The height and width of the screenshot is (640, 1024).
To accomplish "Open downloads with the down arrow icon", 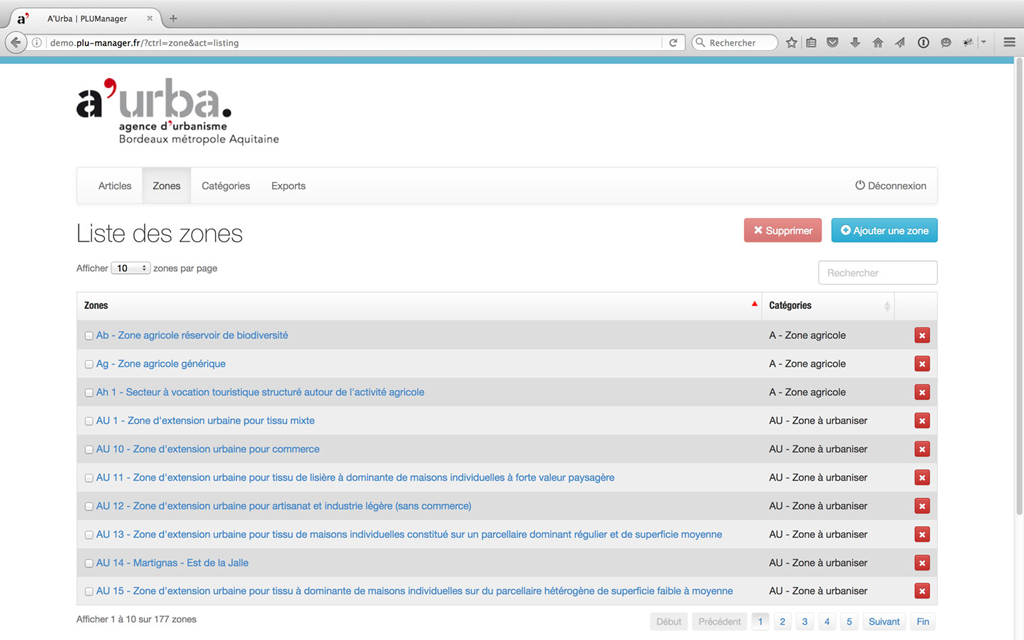I will point(855,42).
